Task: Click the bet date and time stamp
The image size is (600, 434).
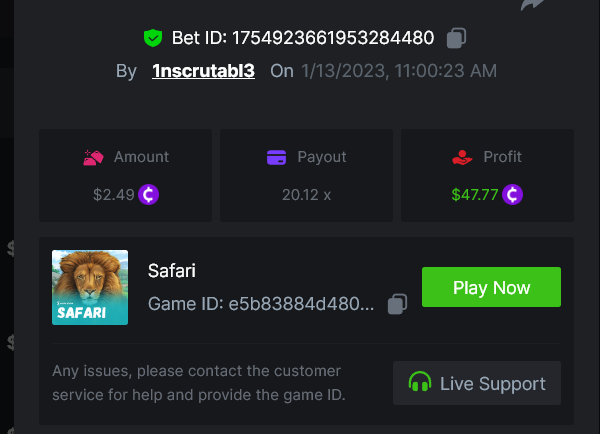Action: [x=399, y=71]
